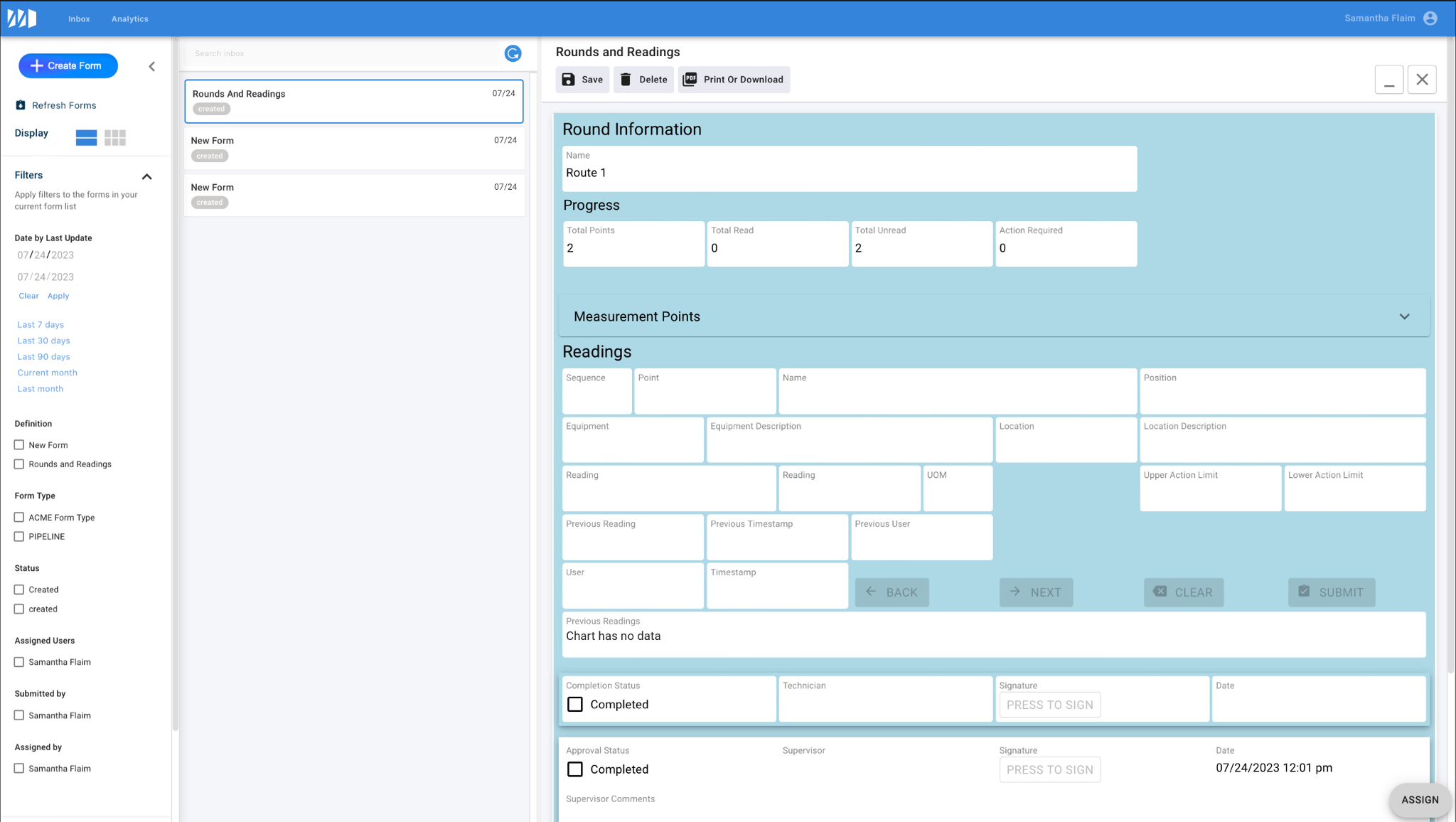Click the Print Or Download PDF icon
Image resolution: width=1456 pixels, height=822 pixels.
point(690,80)
